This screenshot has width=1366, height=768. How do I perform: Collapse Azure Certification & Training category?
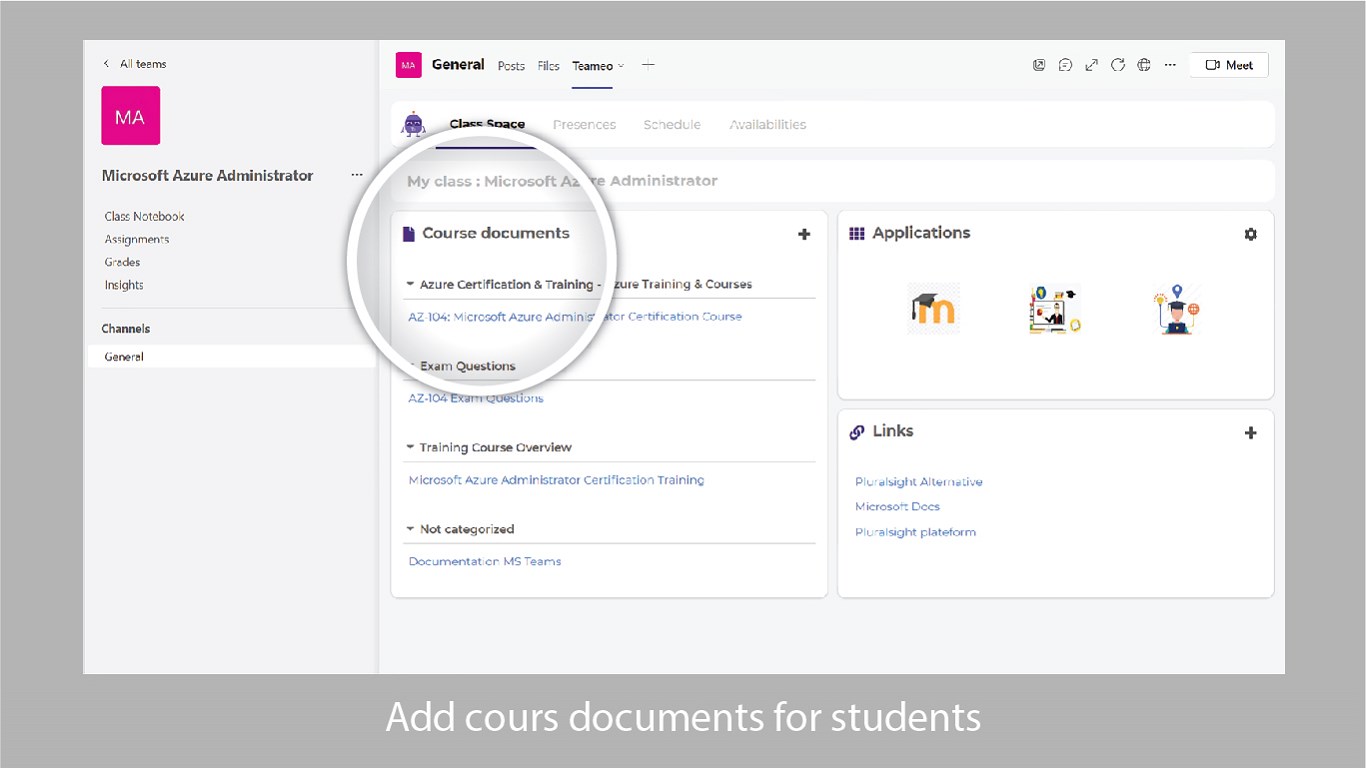410,284
